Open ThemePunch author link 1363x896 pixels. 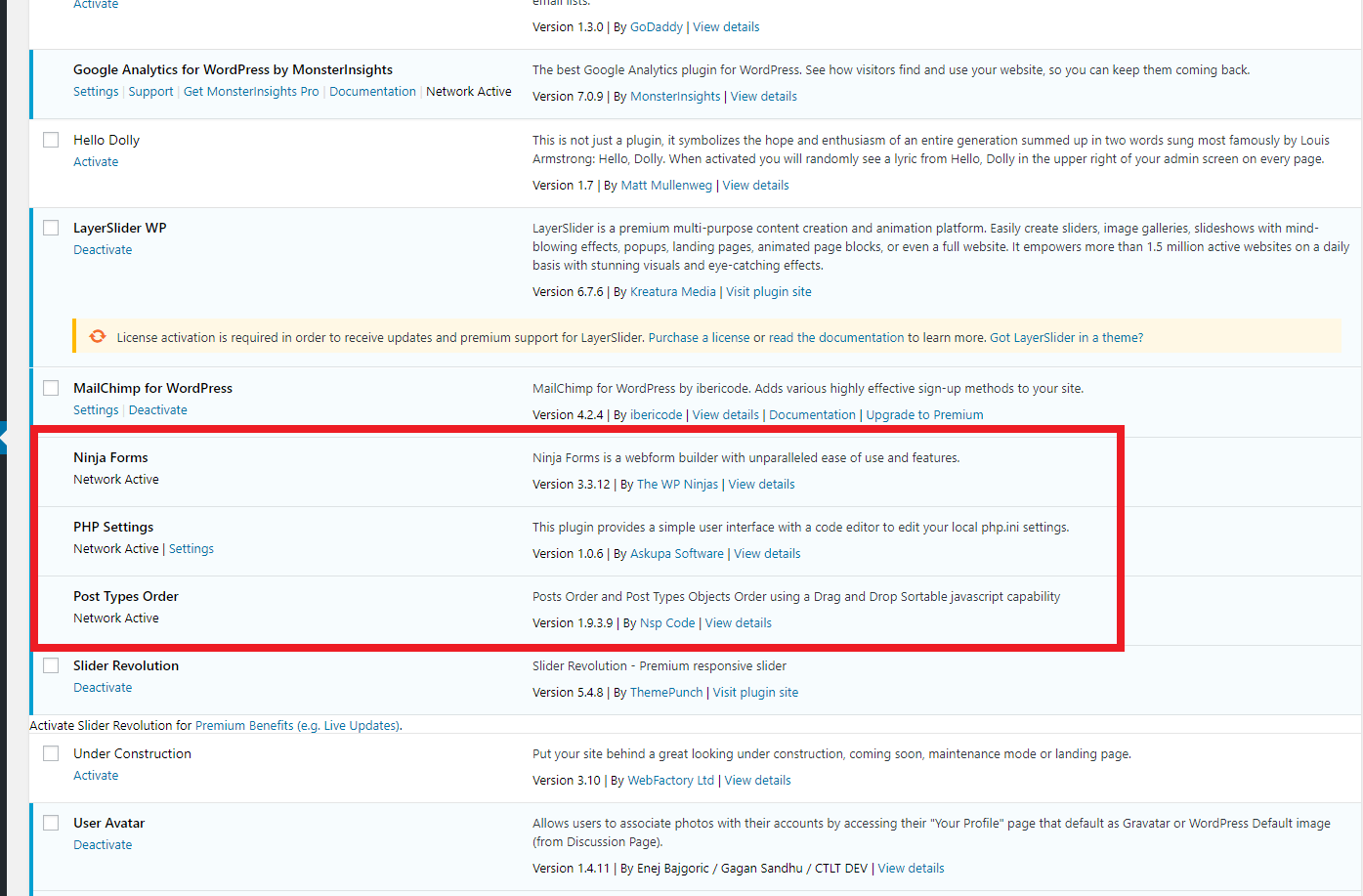click(666, 692)
